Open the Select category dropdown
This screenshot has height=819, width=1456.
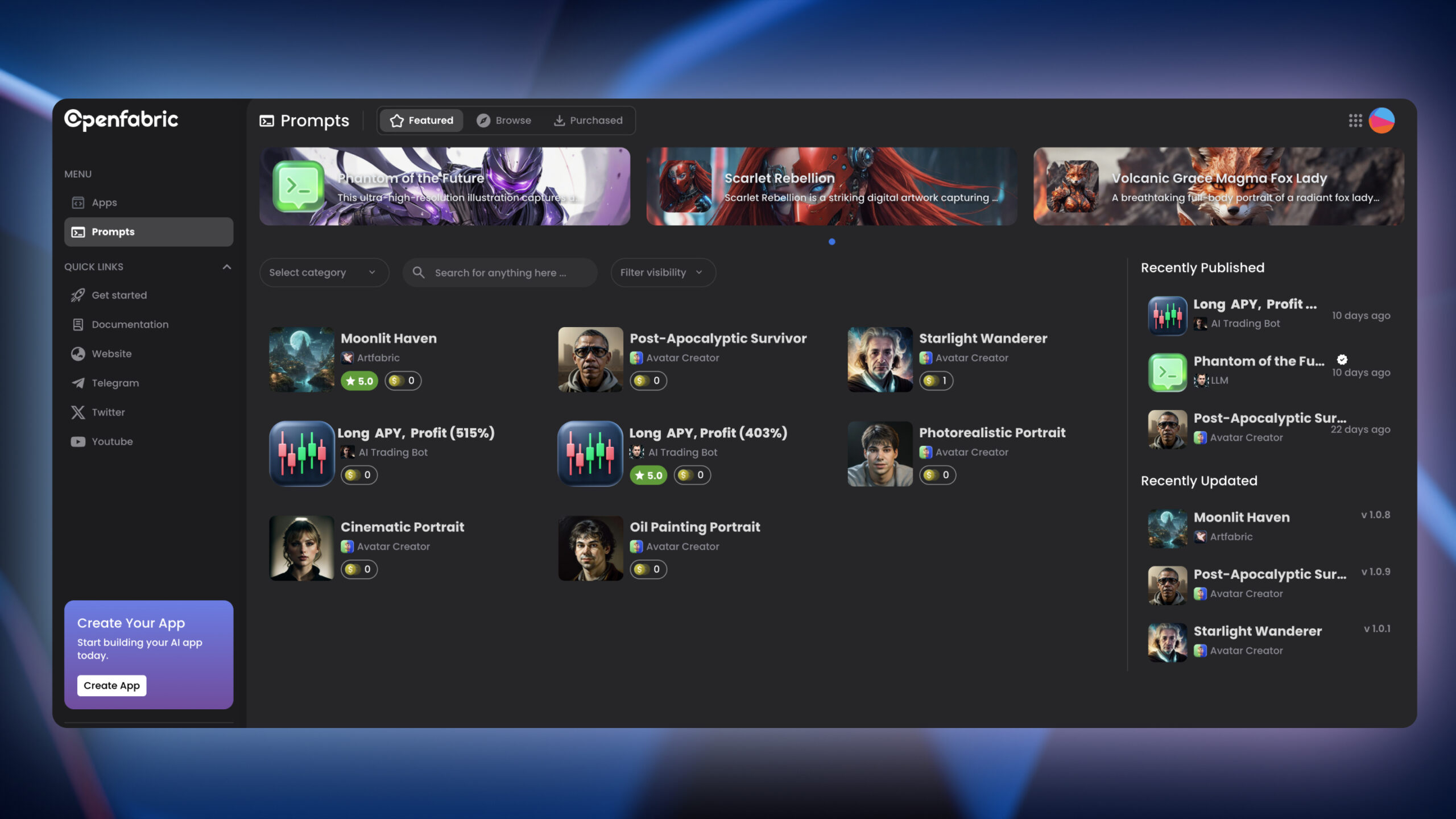point(324,272)
